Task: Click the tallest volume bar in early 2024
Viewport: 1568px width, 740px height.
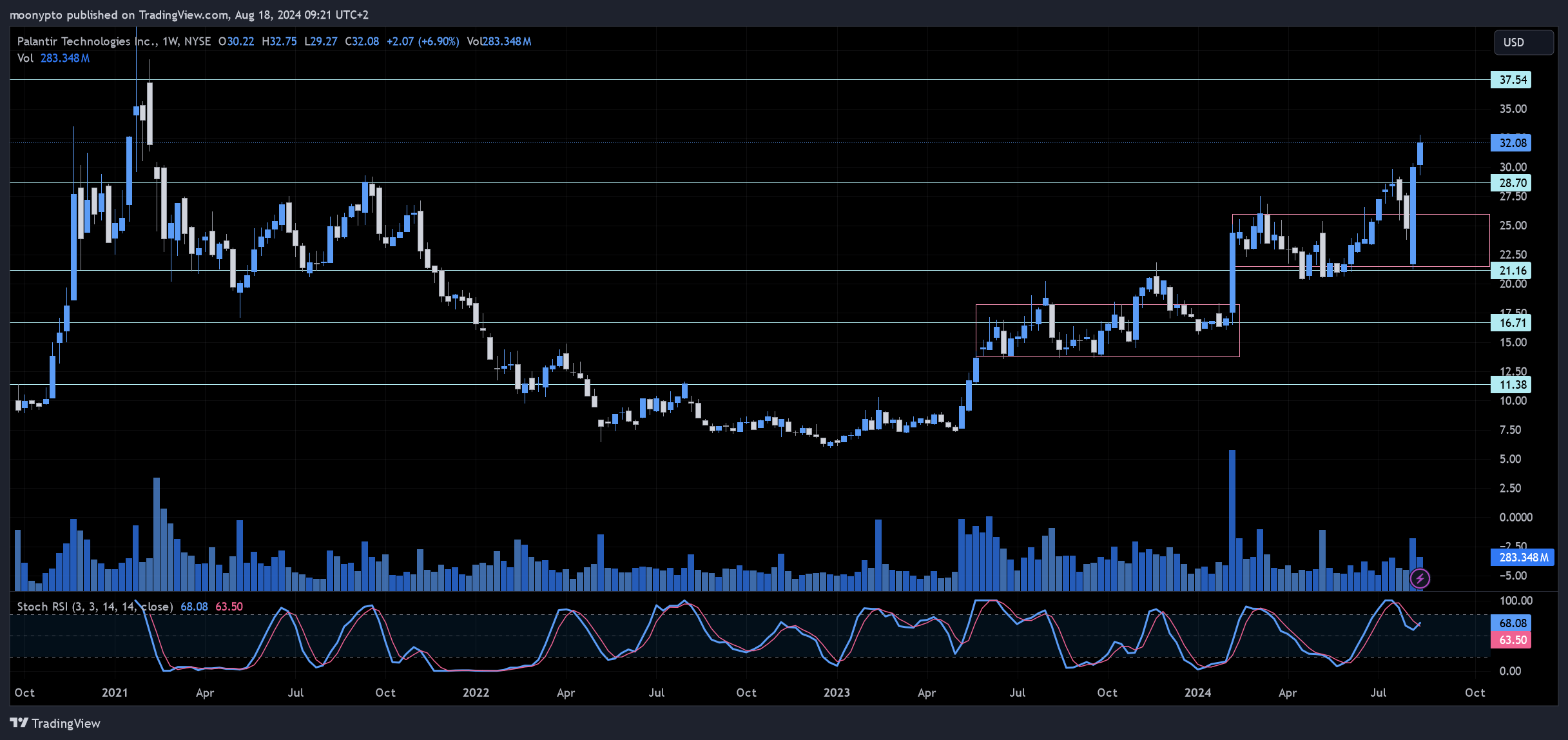Action: [x=1232, y=520]
